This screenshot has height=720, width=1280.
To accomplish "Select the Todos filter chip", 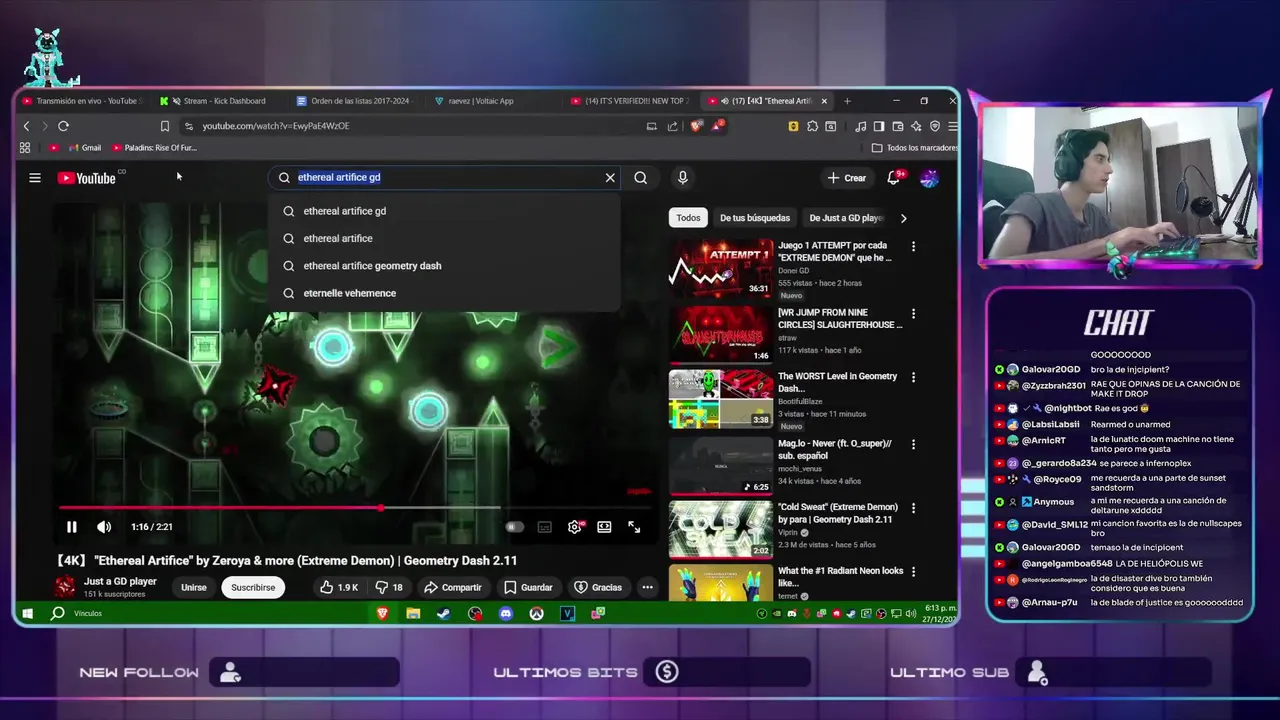I will 688,218.
